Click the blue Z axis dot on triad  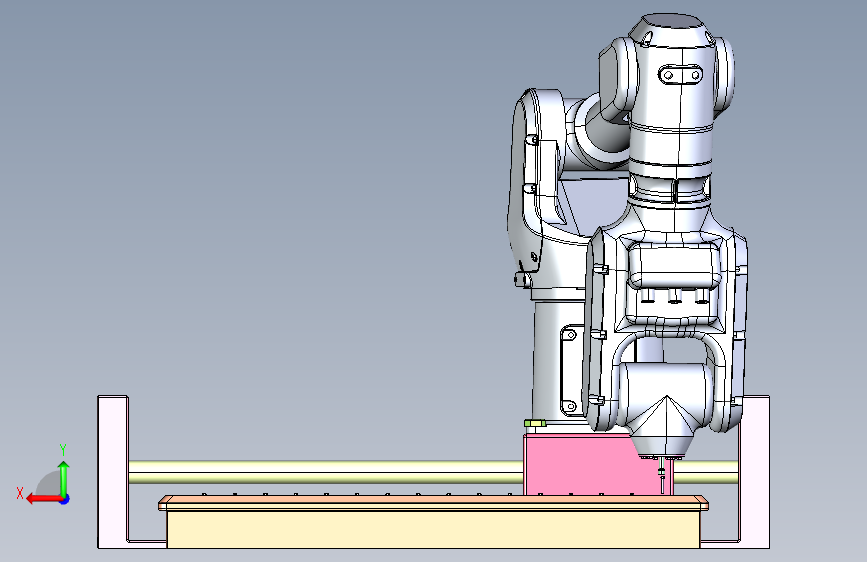point(65,499)
